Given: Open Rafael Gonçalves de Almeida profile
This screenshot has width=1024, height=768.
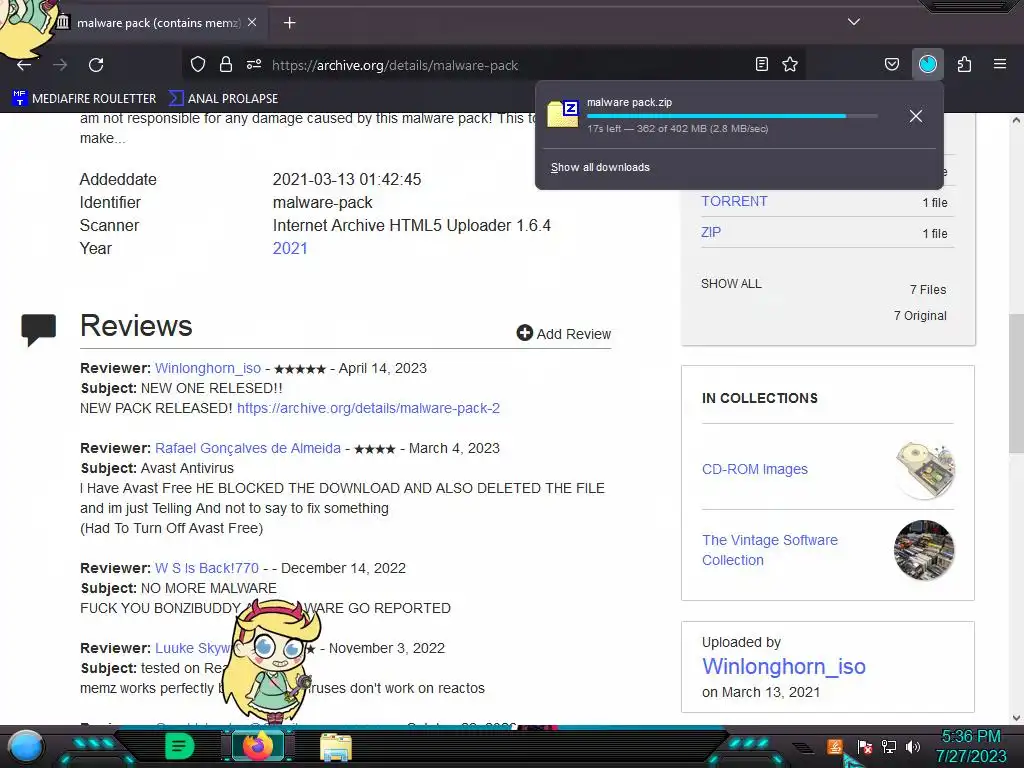Looking at the screenshot, I should click(x=248, y=448).
